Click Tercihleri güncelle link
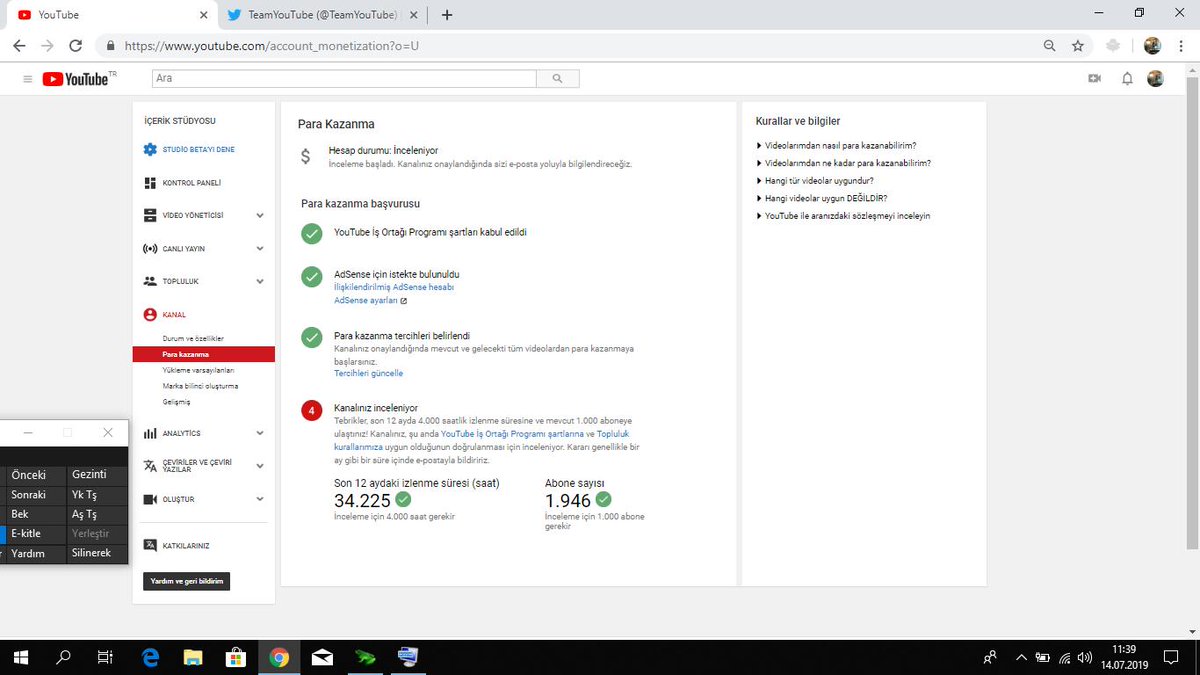This screenshot has height=675, width=1200. 368,373
